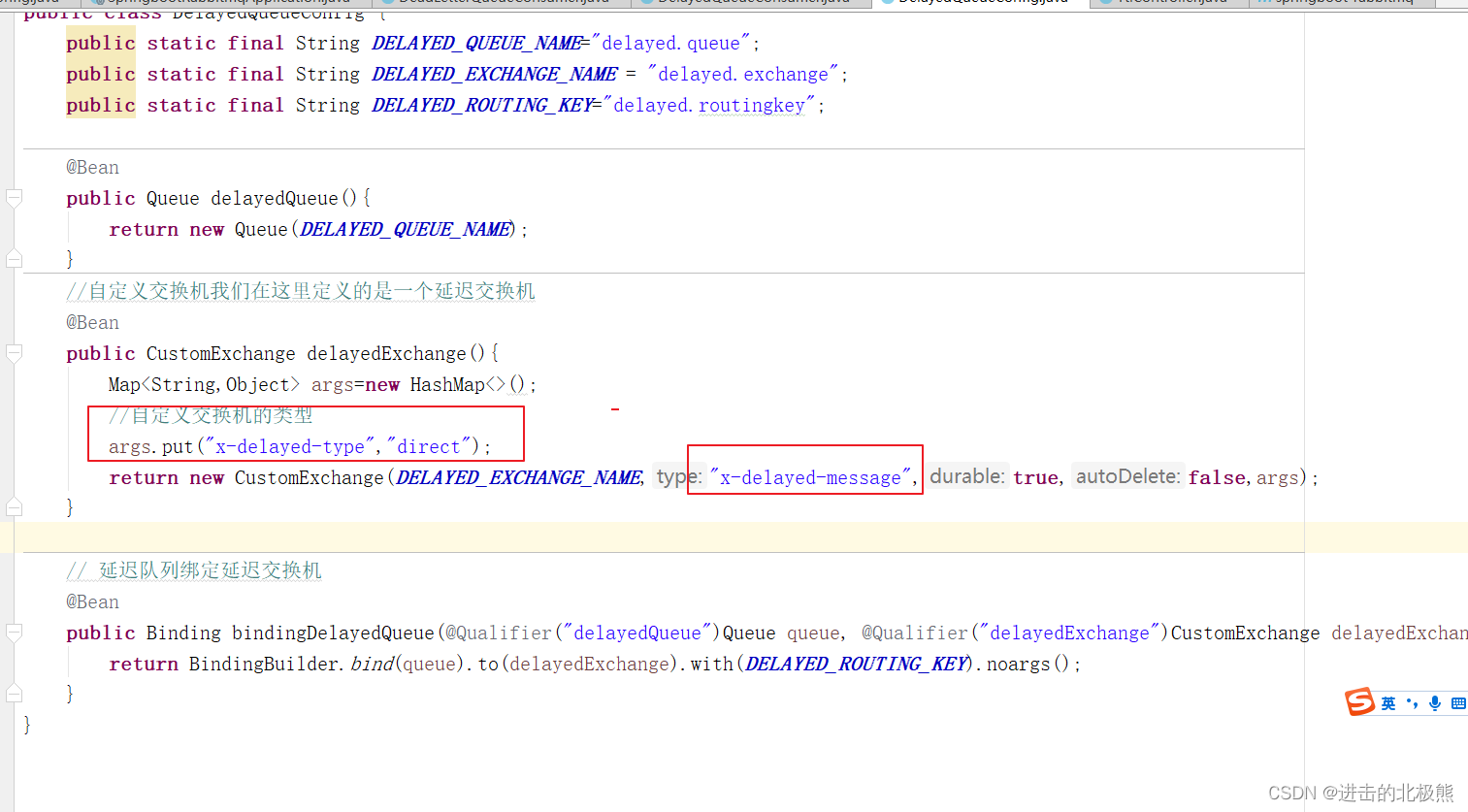Click the comment 自定义交换机的类型
Screen dimensions: 1468x812
[x=211, y=415]
